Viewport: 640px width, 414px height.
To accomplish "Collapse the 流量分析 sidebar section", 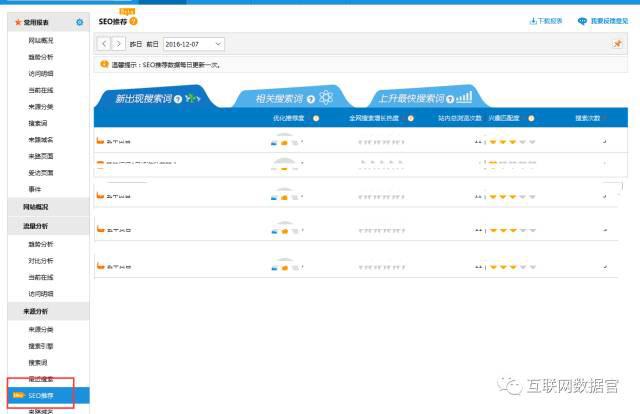I will (37, 227).
